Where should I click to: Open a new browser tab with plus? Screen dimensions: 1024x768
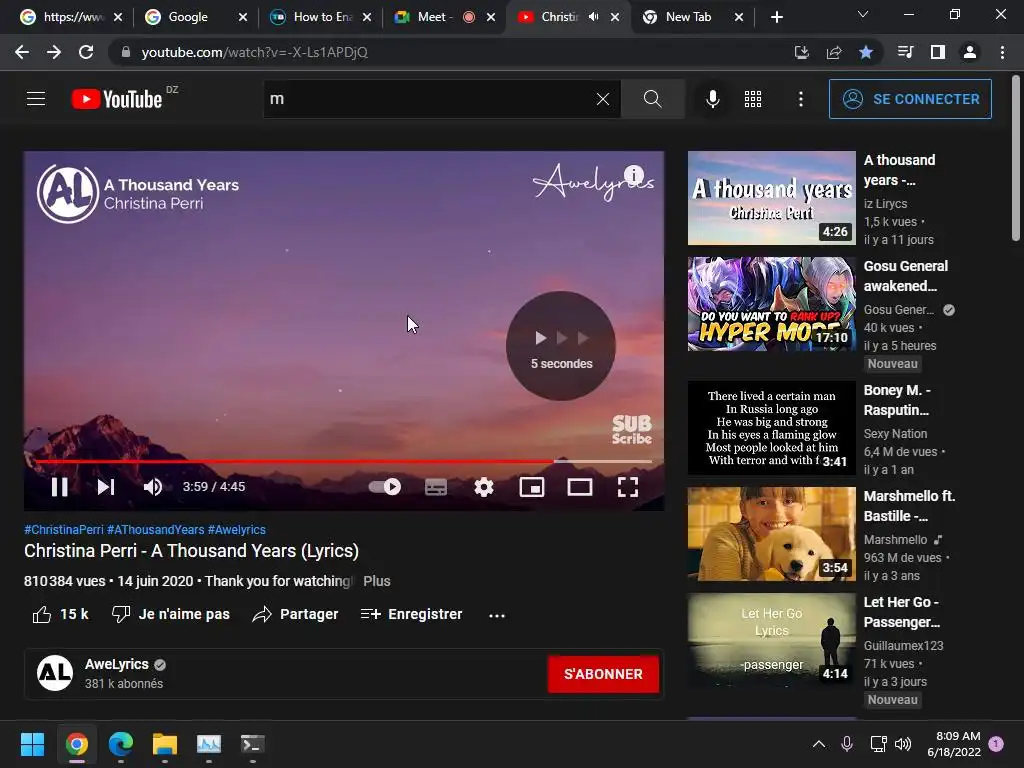(776, 17)
